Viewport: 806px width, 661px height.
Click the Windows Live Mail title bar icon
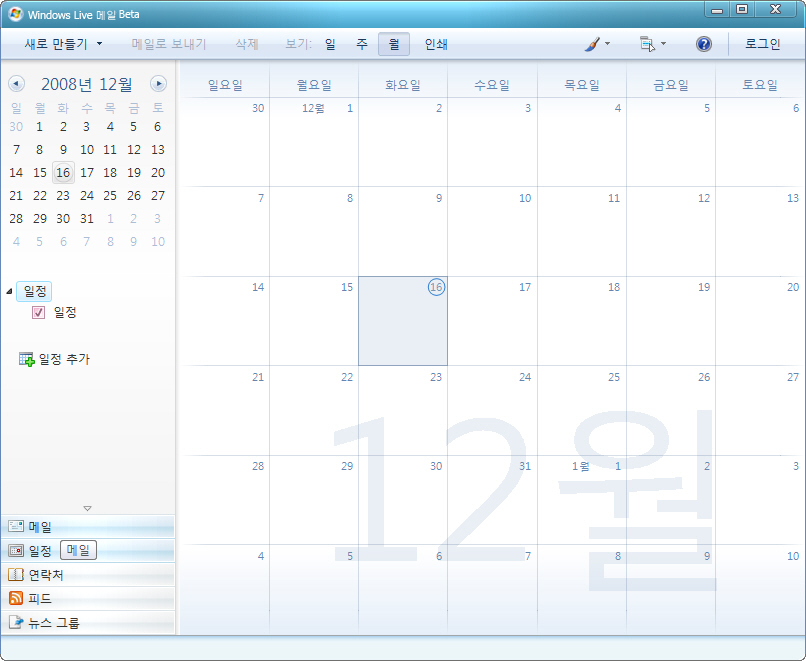tap(15, 14)
